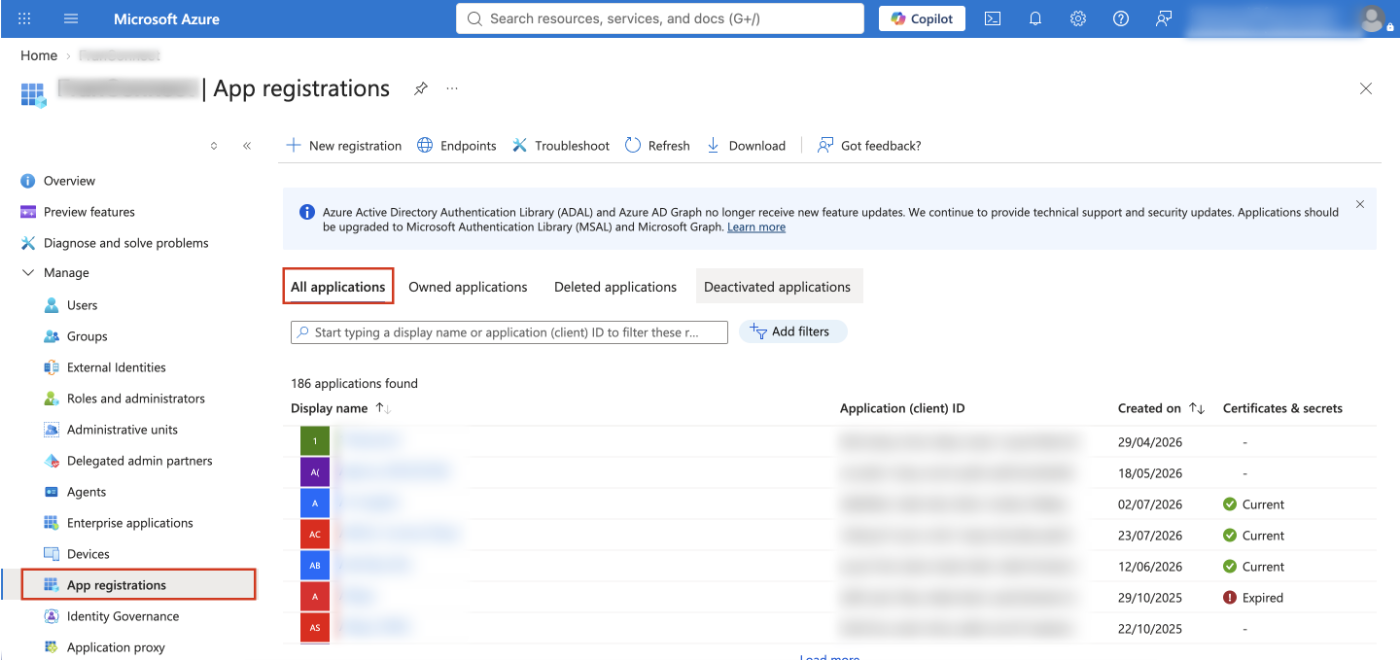Click the blue 'AB' app thumbnail
Viewport: 1400px width, 662px height.
click(315, 566)
